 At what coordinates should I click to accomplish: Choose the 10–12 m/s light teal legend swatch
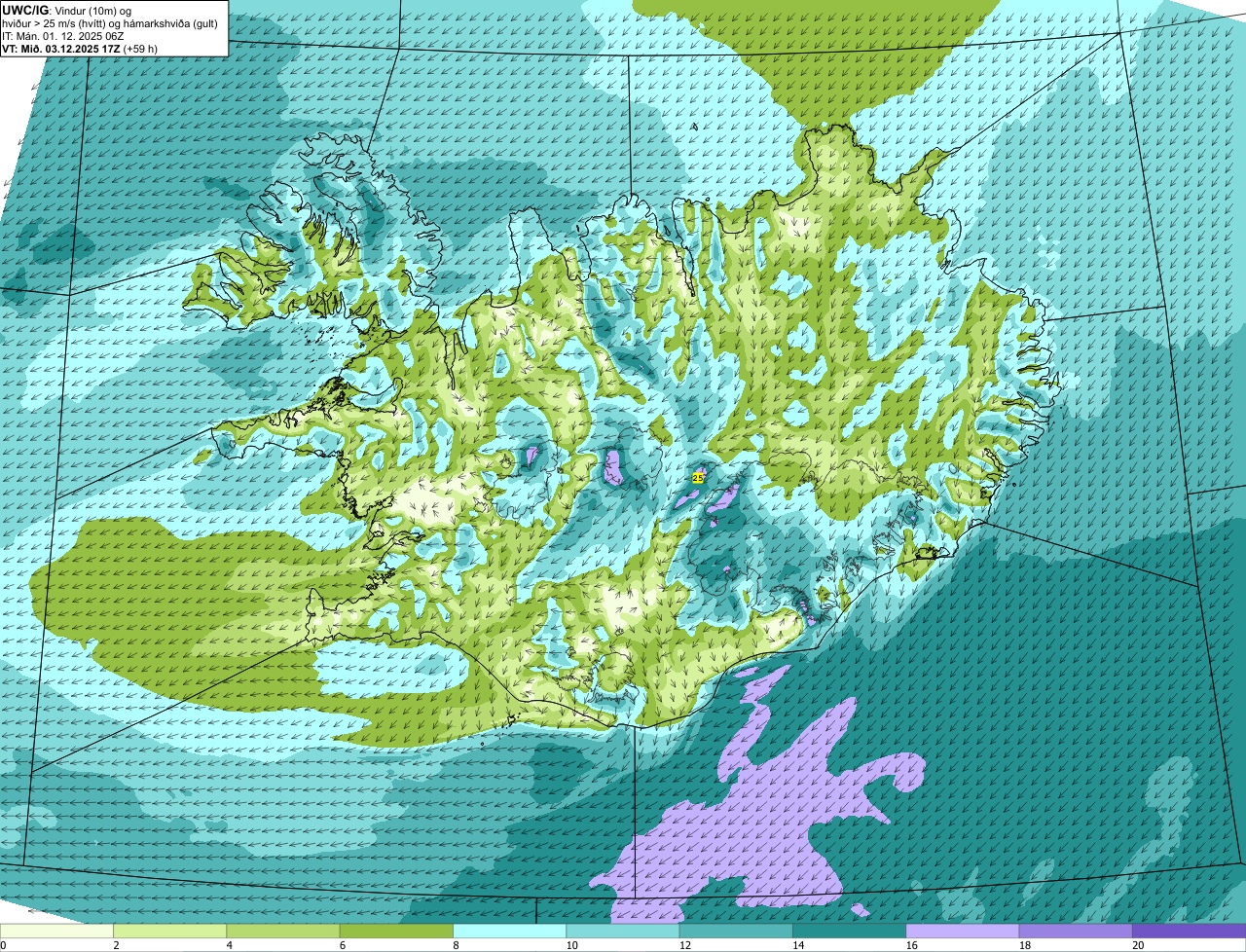click(x=623, y=931)
